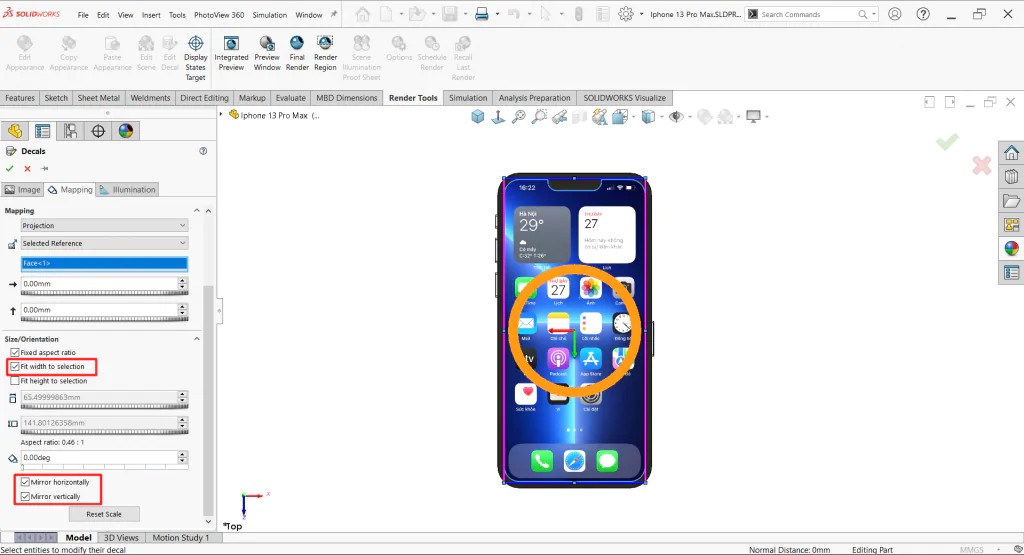Open DimXpertManager crosshair tab
This screenshot has width=1024, height=555.
(x=98, y=131)
